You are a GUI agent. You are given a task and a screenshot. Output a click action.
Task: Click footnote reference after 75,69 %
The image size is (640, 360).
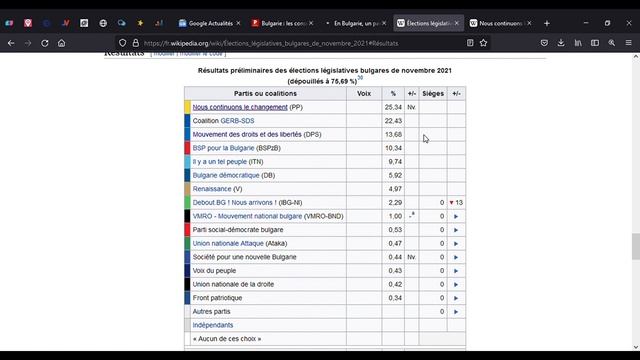click(x=360, y=78)
